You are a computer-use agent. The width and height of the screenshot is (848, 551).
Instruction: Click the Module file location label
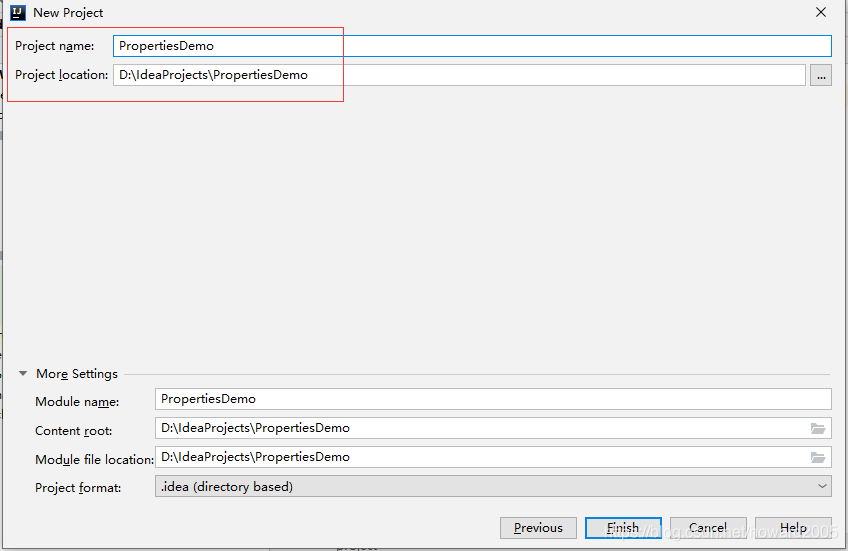(x=94, y=460)
